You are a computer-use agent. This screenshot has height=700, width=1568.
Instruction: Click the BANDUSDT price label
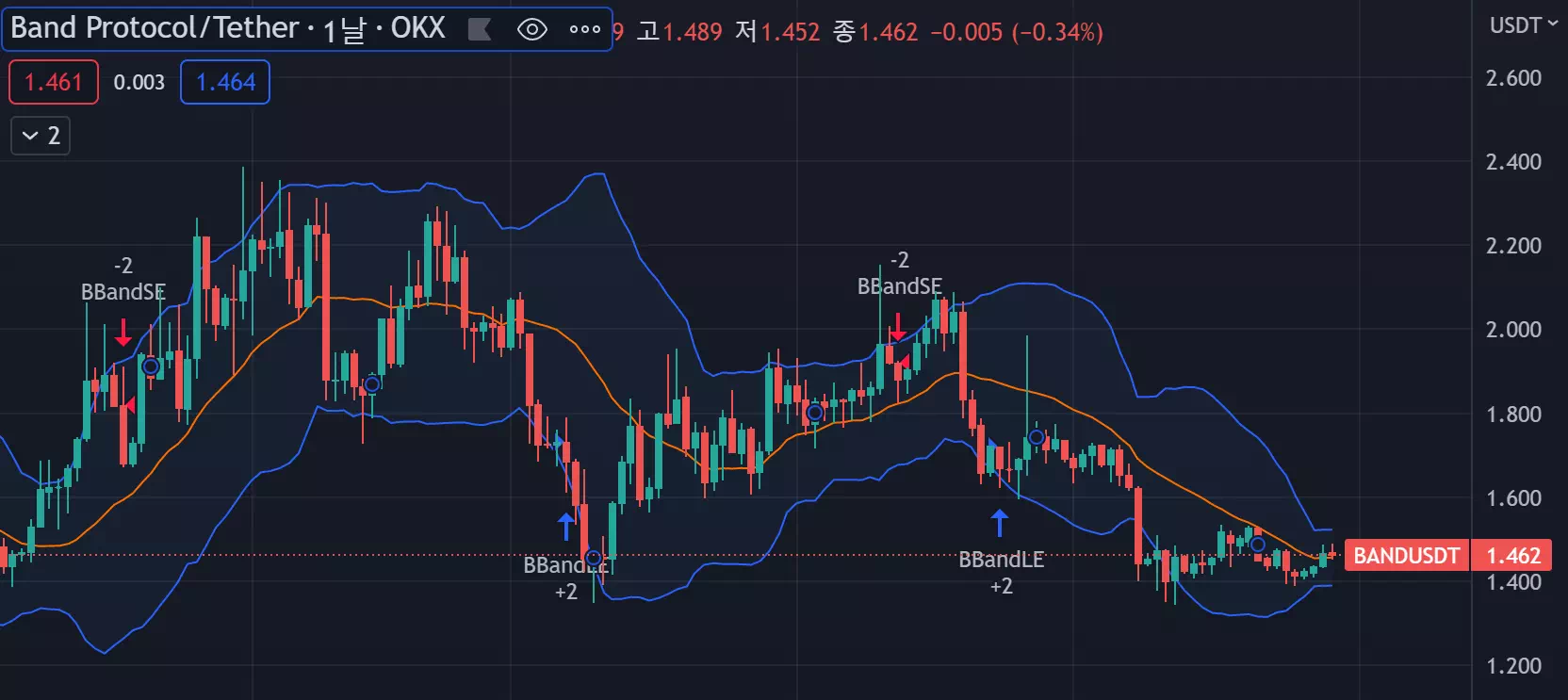click(x=1406, y=556)
